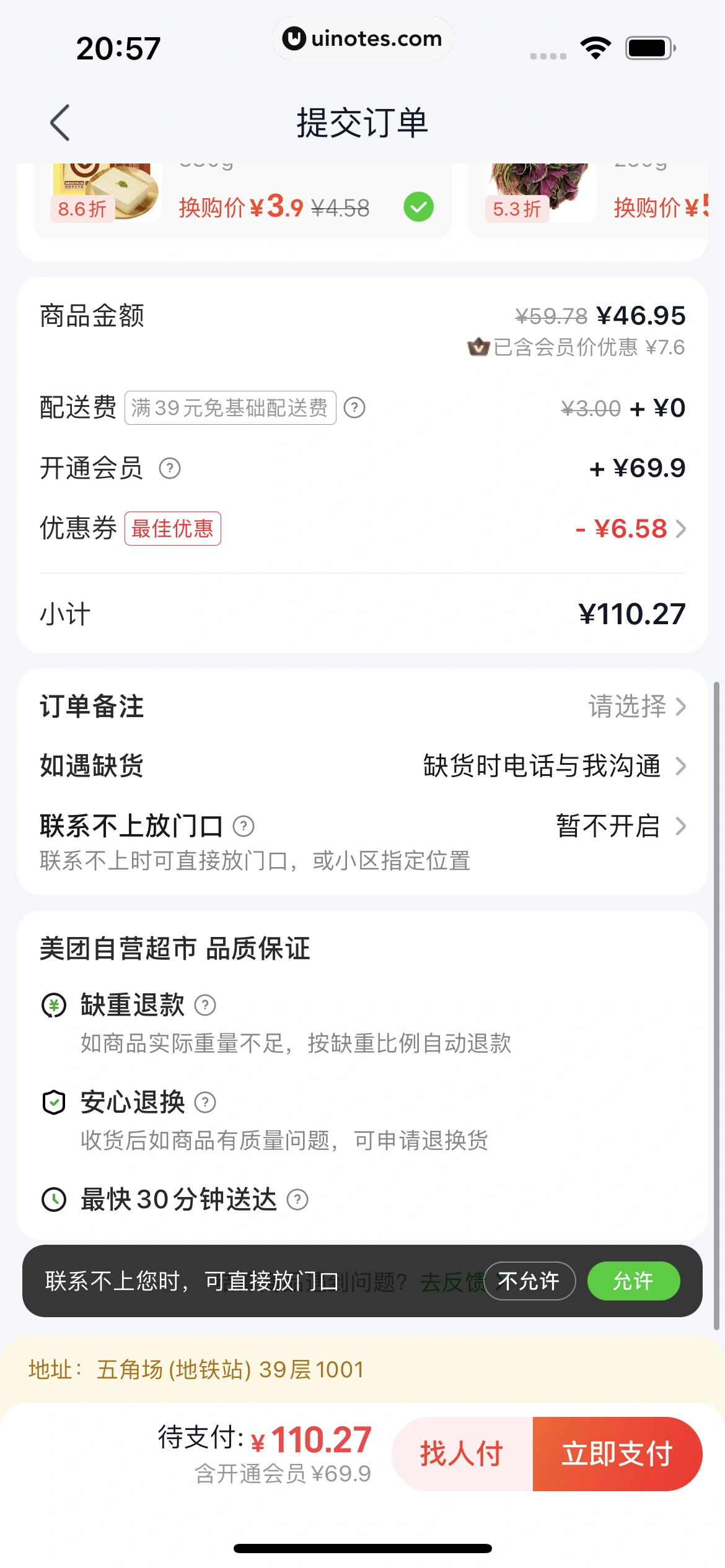Click the help icon beside 配送费
The width and height of the screenshot is (725, 1568).
pyautogui.click(x=354, y=407)
